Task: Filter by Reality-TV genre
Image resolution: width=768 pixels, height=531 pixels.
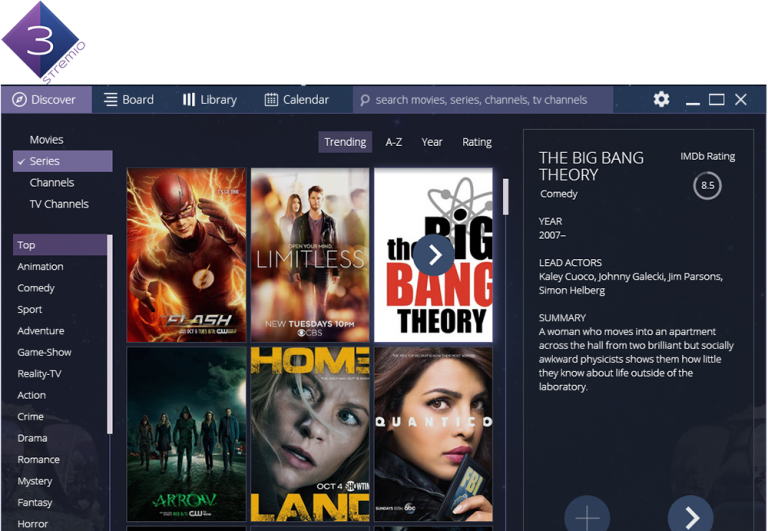Action: tap(40, 374)
